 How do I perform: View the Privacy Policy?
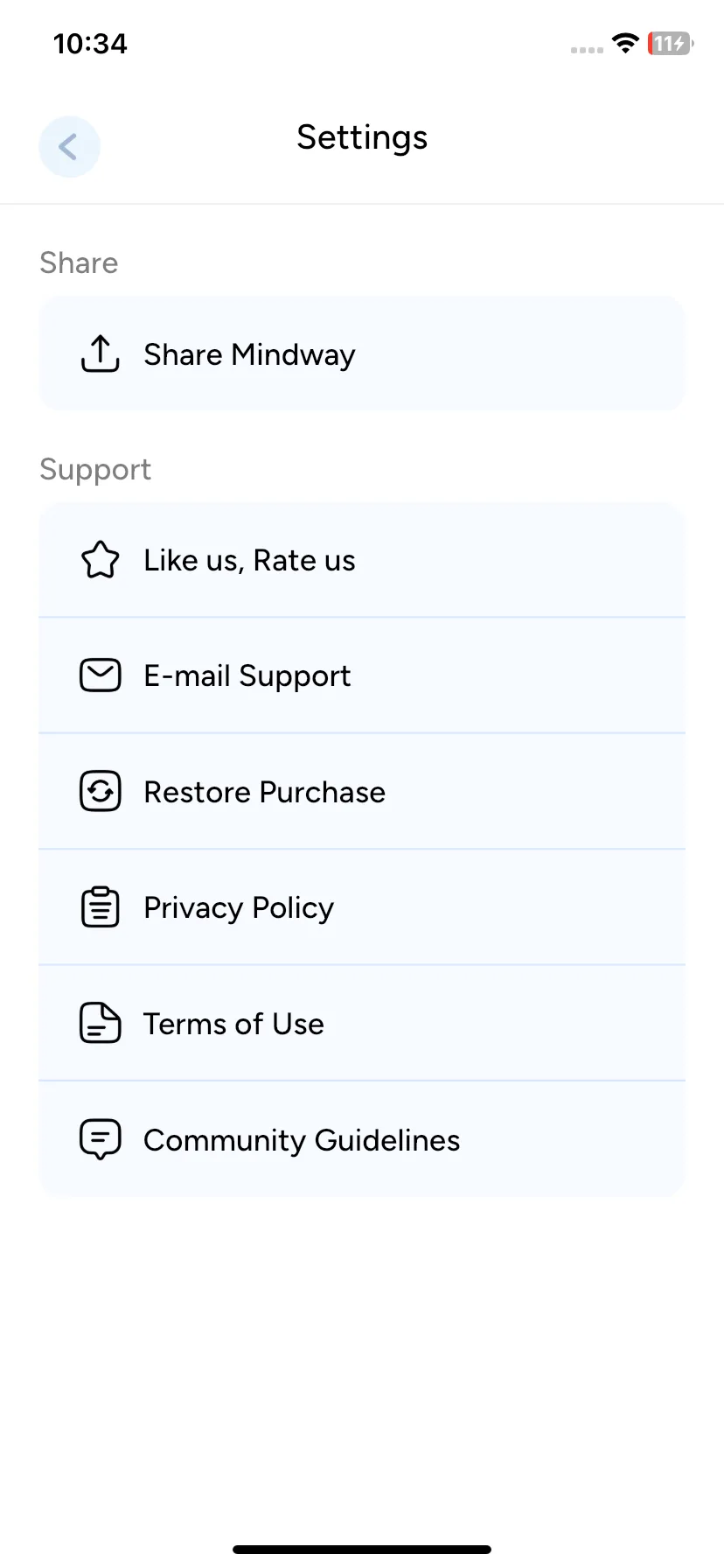(362, 906)
